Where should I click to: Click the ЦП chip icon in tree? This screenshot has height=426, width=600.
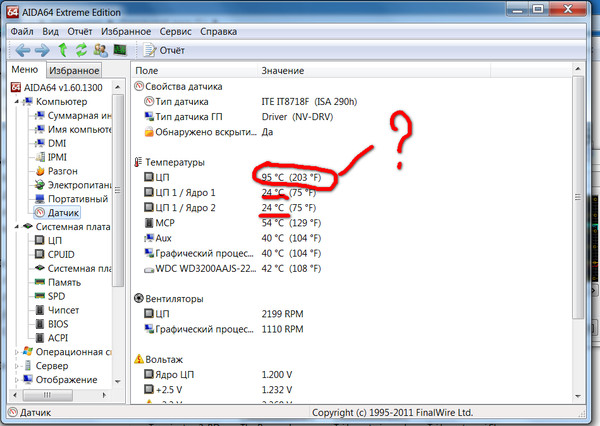[x=40, y=240]
